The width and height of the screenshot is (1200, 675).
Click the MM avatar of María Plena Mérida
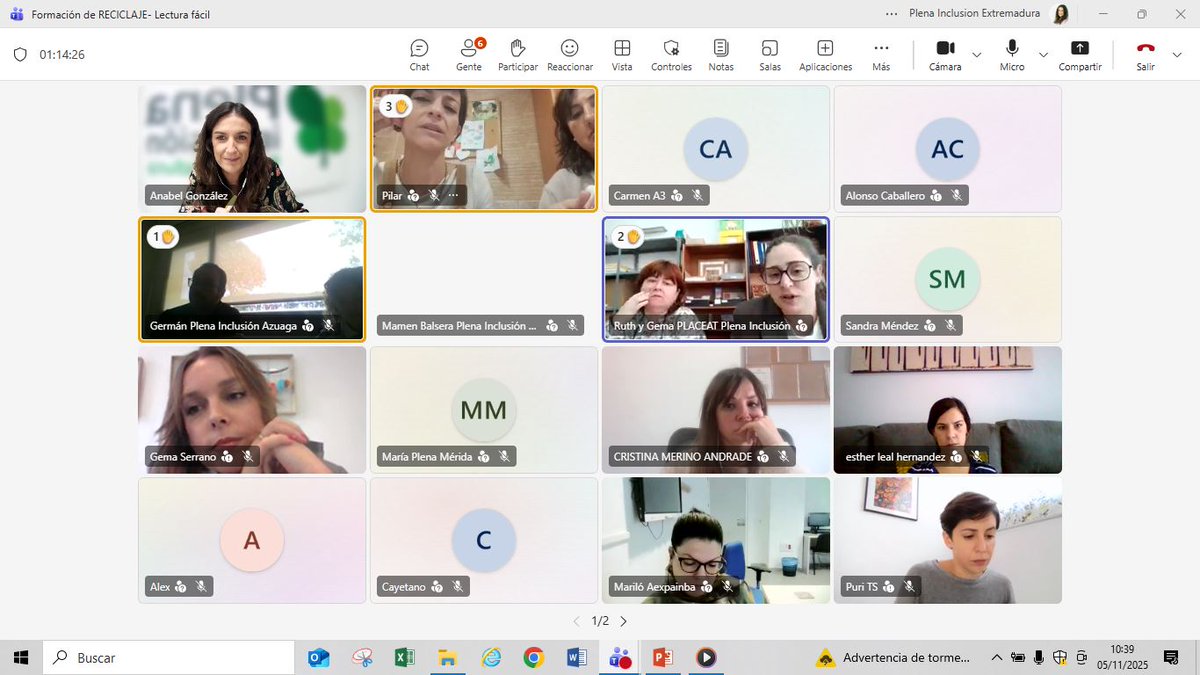click(x=484, y=409)
